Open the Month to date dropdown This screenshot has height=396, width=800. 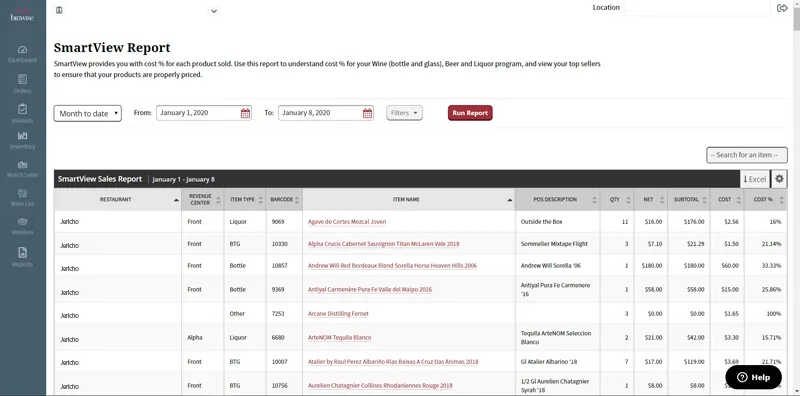click(x=88, y=113)
